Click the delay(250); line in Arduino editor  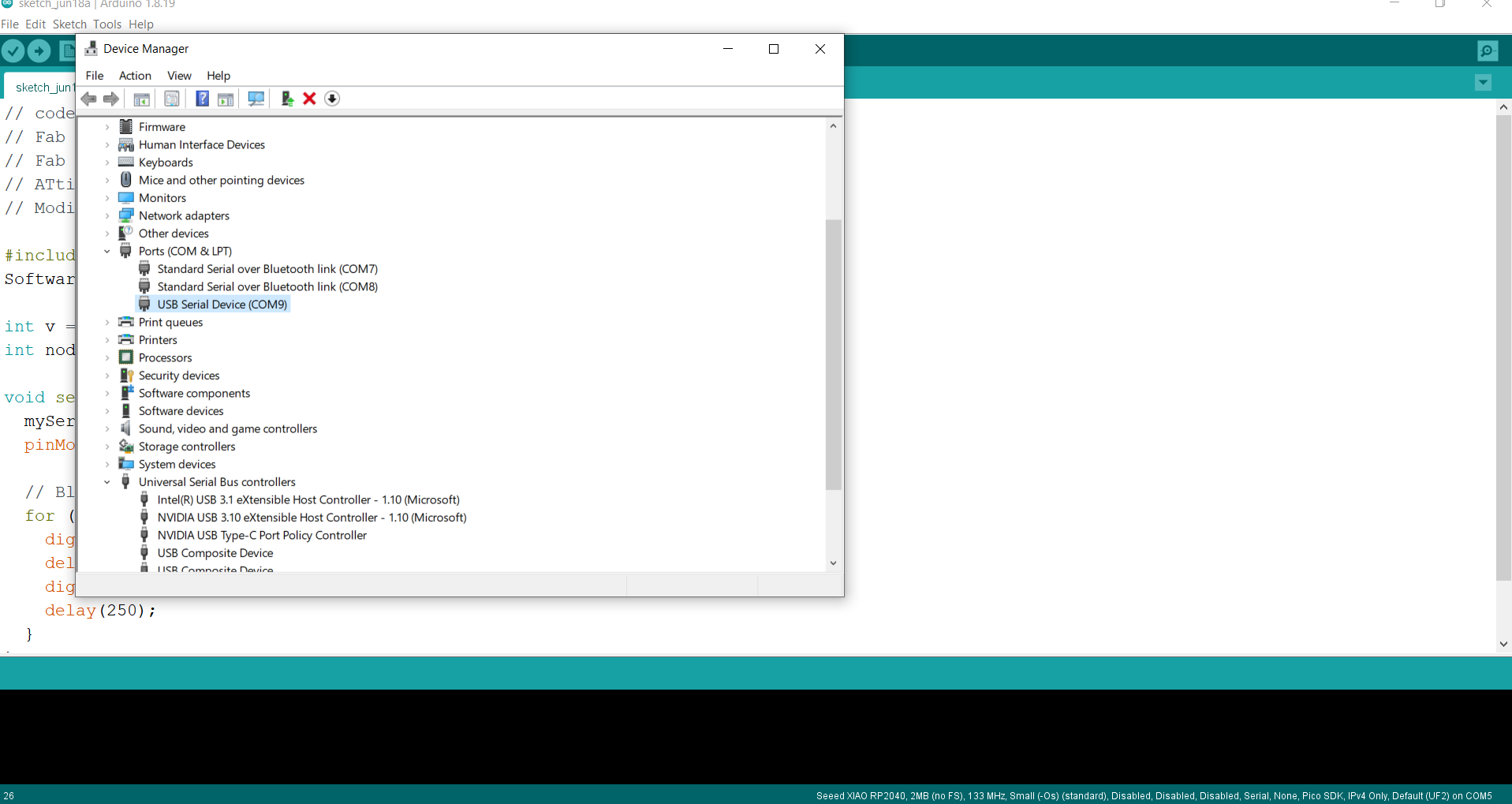[100, 610]
